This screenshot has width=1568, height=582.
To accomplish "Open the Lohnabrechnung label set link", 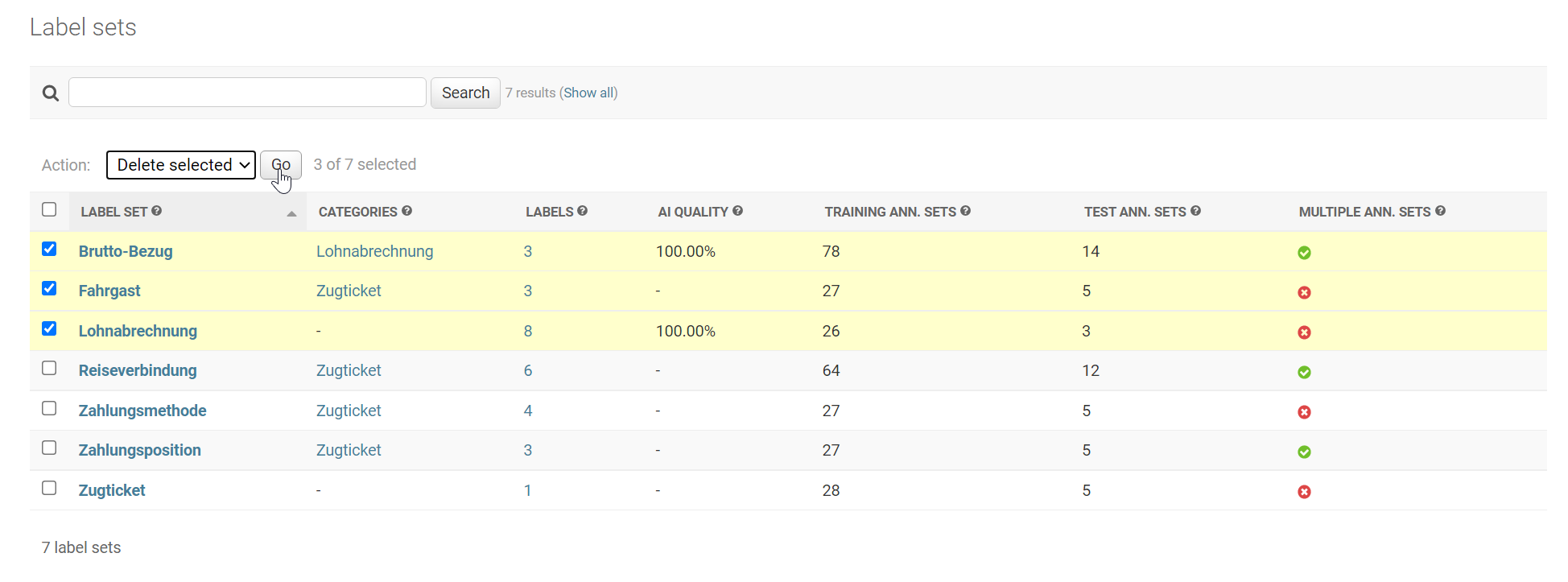I will [x=138, y=331].
